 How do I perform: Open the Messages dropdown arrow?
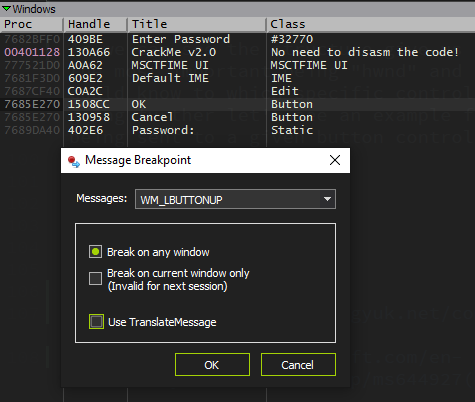point(327,199)
